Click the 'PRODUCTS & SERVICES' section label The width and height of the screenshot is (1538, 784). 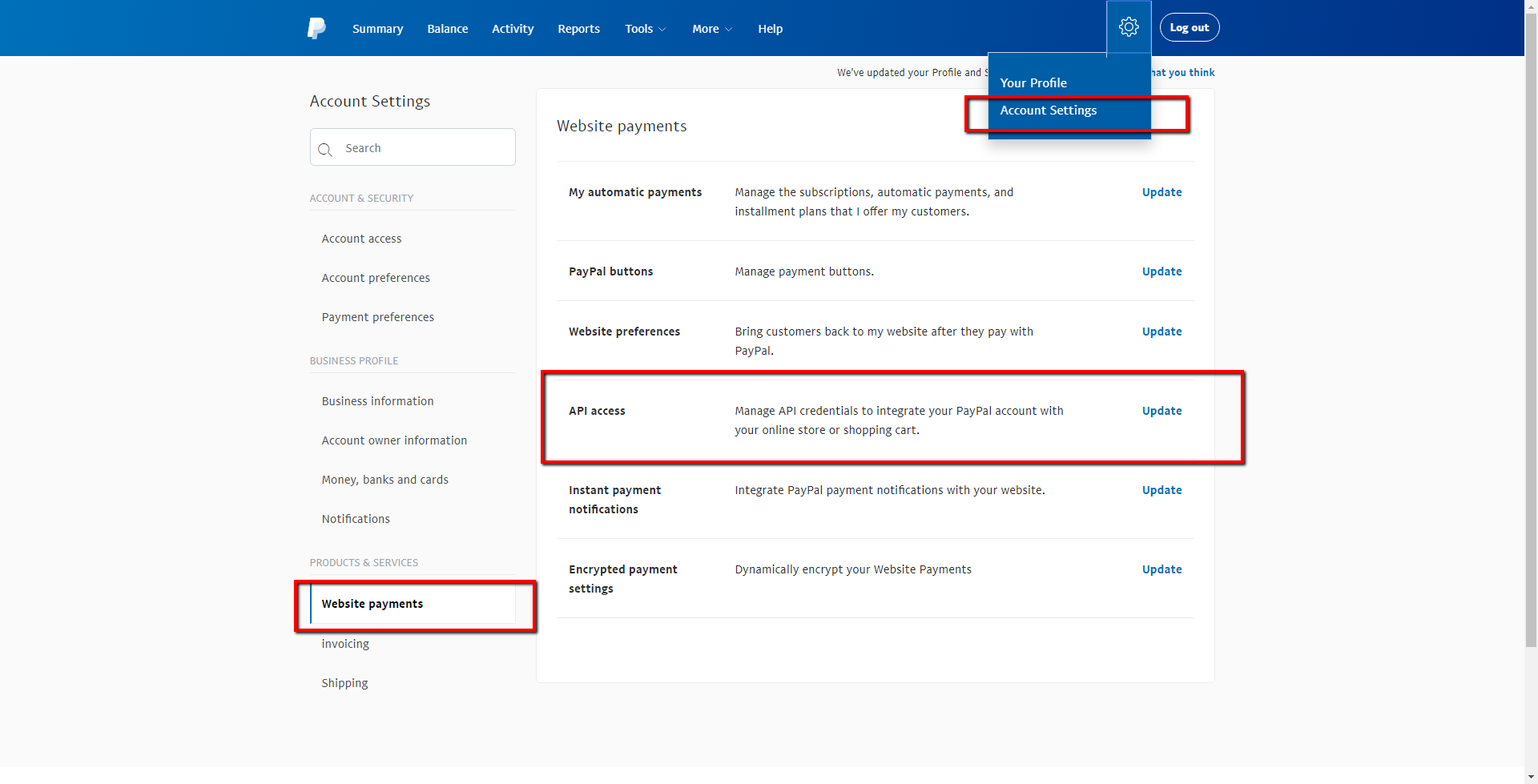pyautogui.click(x=364, y=563)
